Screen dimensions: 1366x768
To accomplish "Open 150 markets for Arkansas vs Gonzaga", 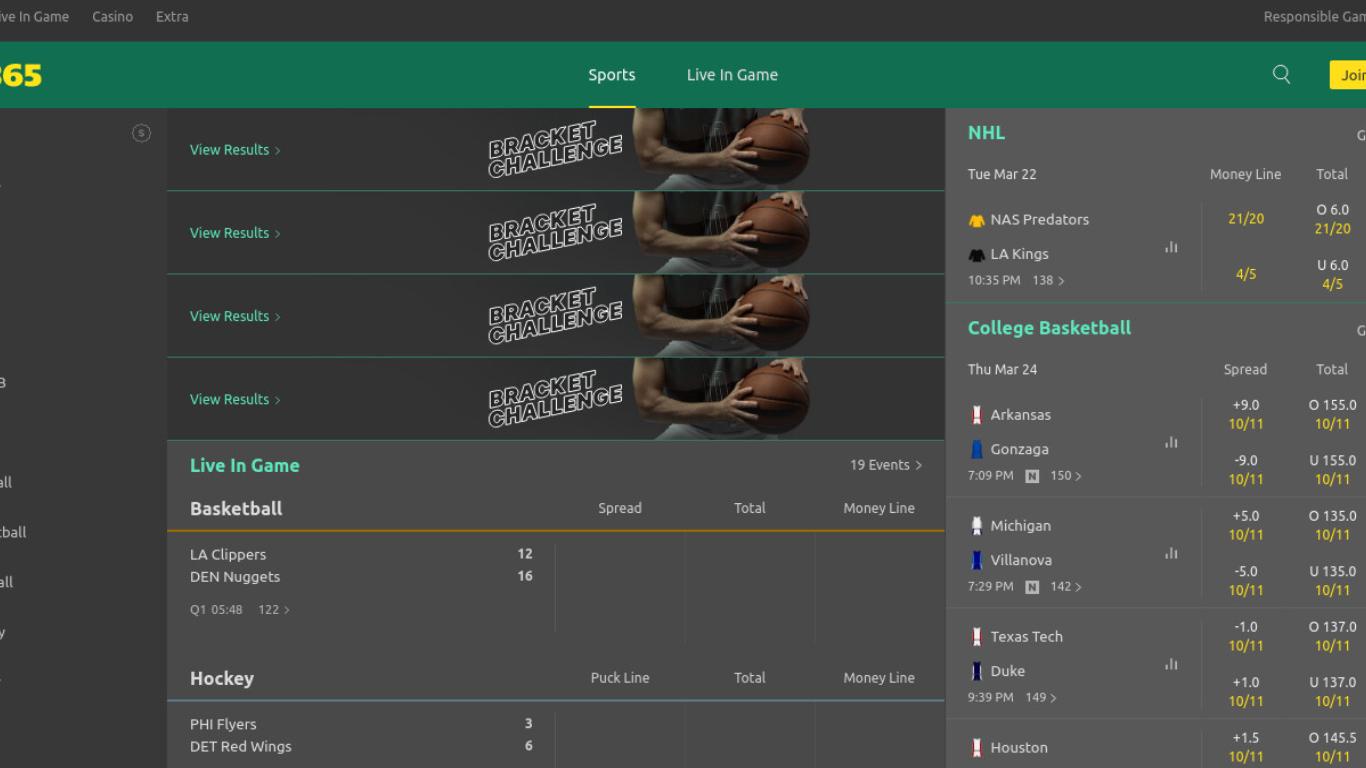I will tap(1066, 476).
